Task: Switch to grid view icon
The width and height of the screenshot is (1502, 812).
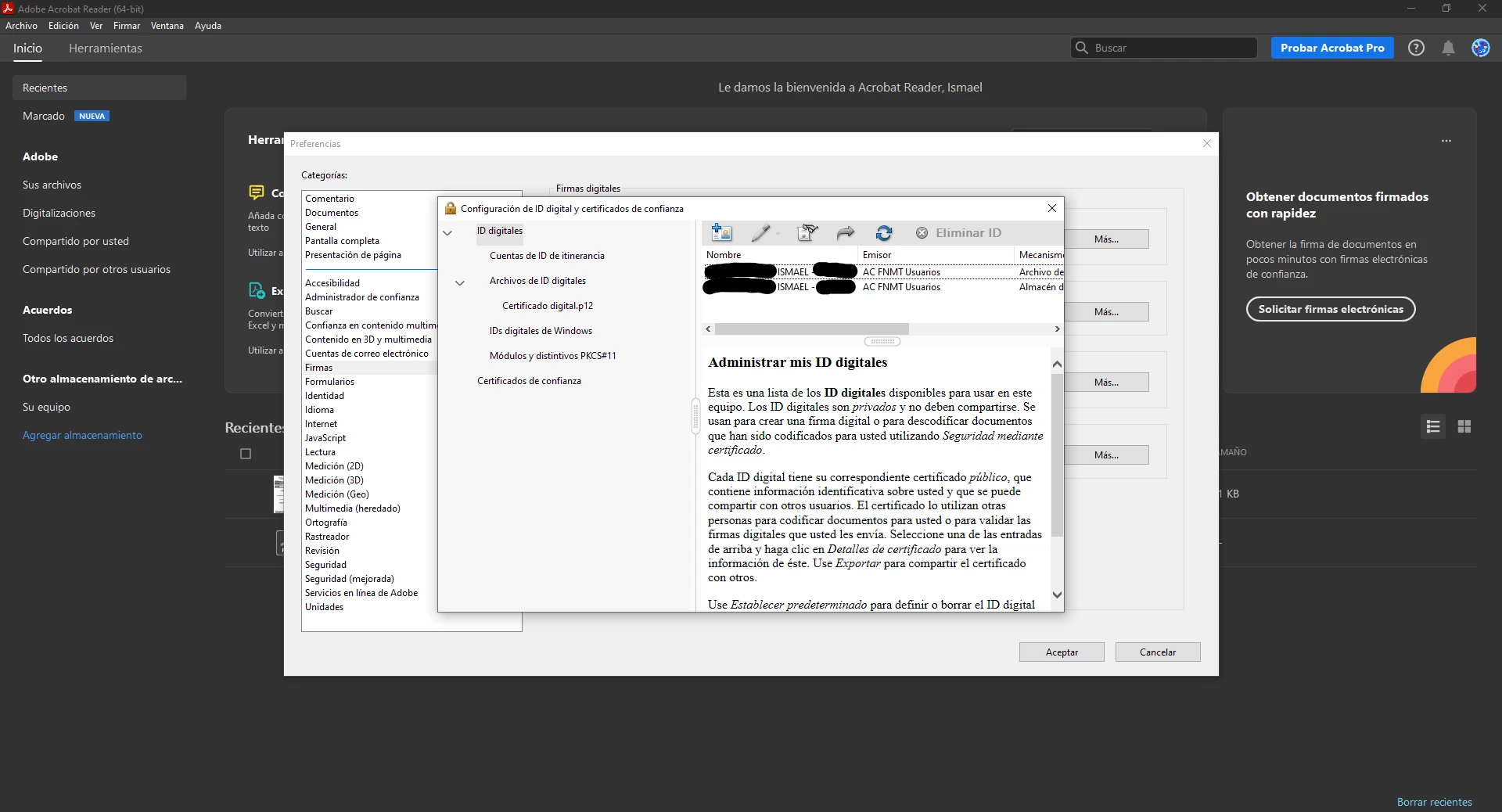Action: (x=1464, y=426)
